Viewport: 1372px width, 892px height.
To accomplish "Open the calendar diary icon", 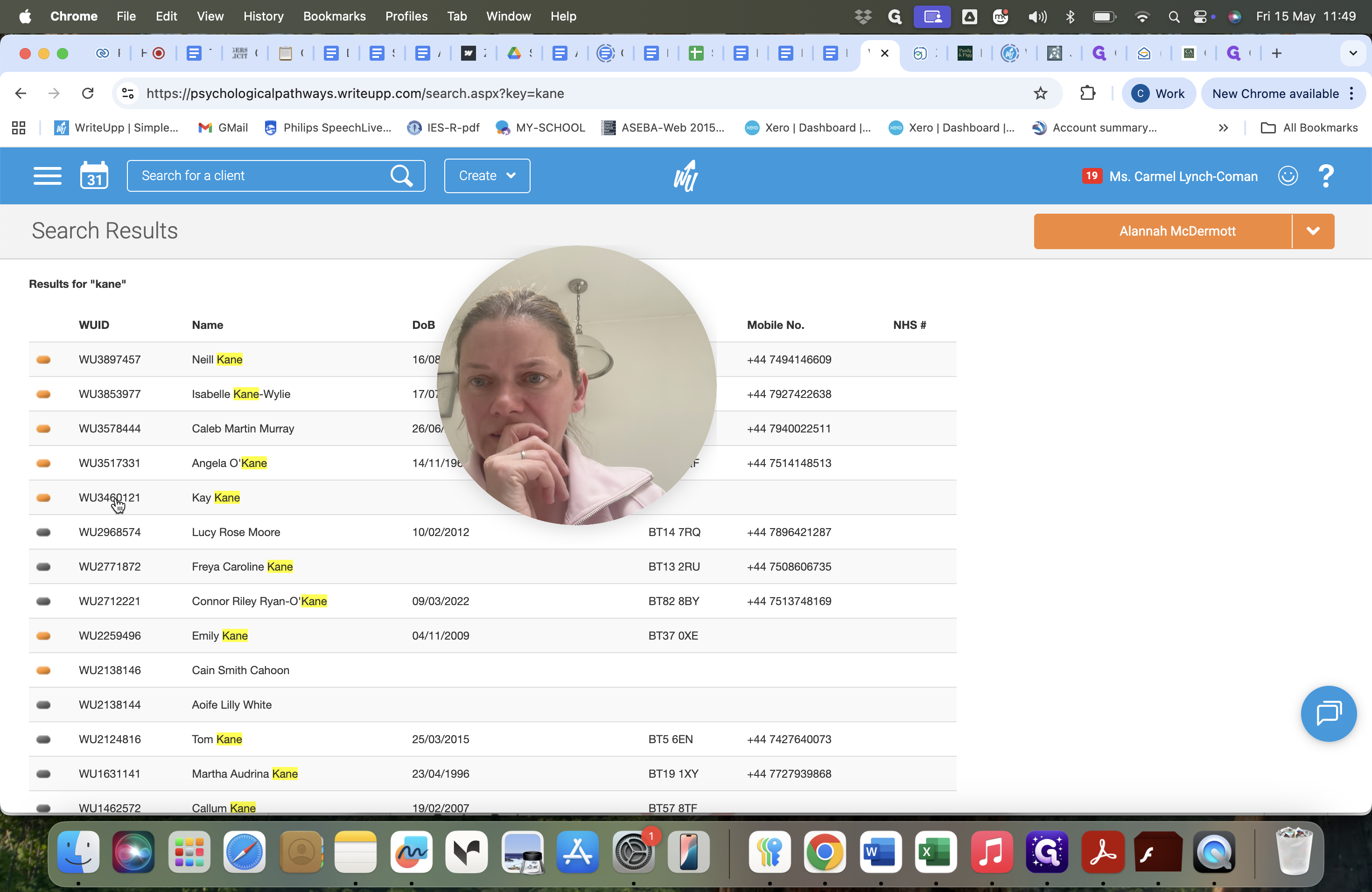I will [x=94, y=175].
